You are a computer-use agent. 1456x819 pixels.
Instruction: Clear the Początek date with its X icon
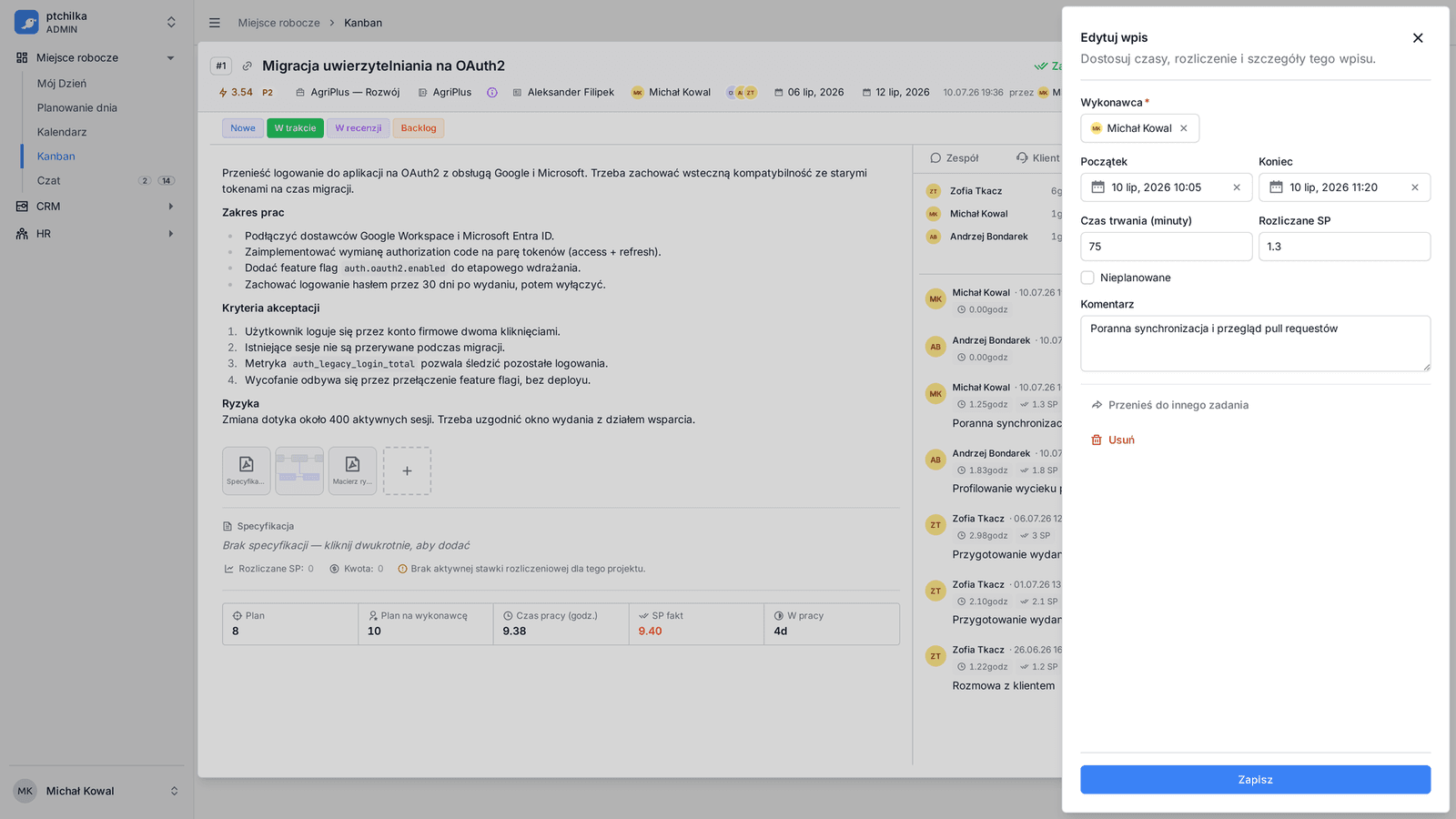(x=1237, y=187)
